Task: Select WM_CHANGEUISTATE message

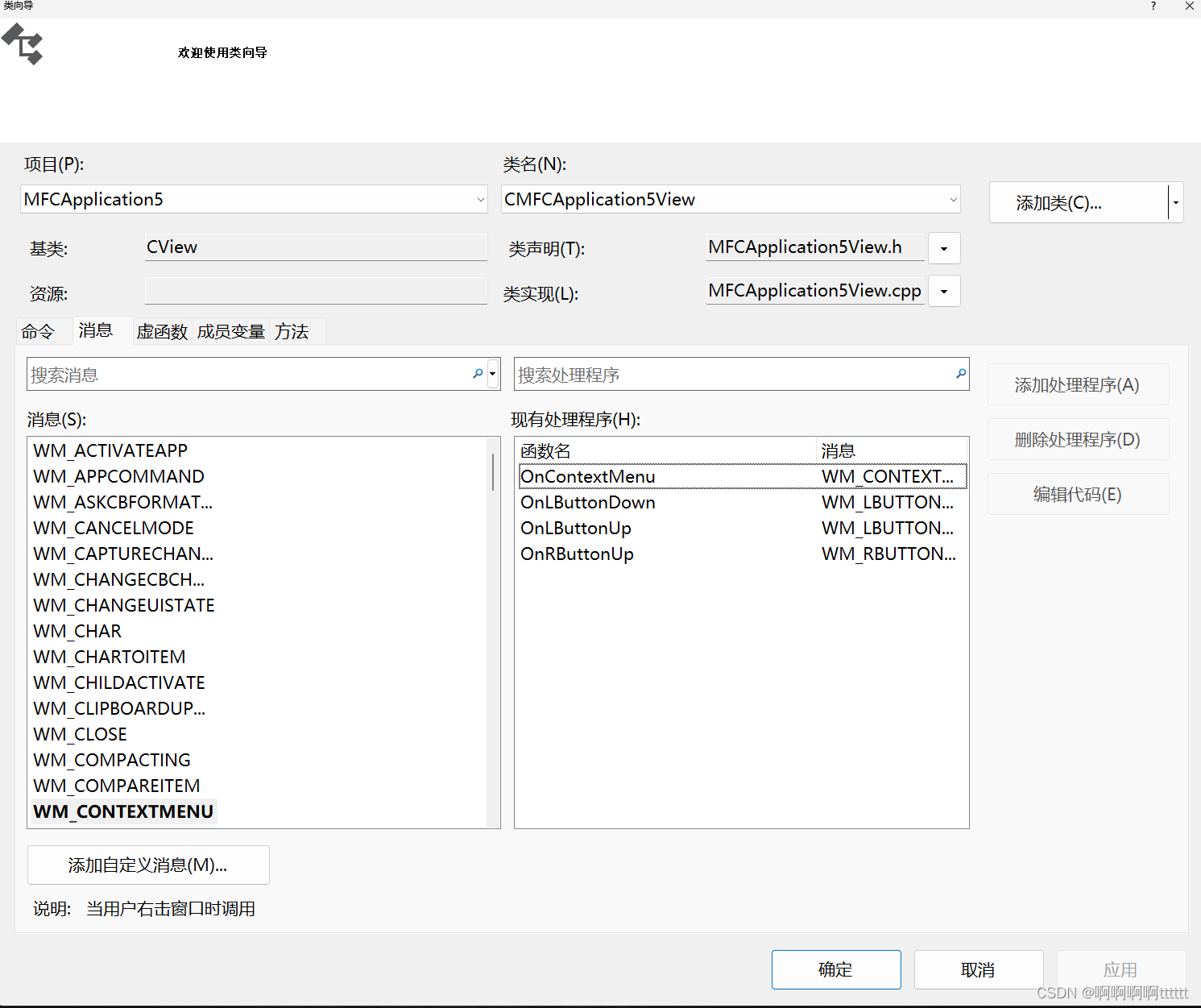Action: click(x=124, y=605)
